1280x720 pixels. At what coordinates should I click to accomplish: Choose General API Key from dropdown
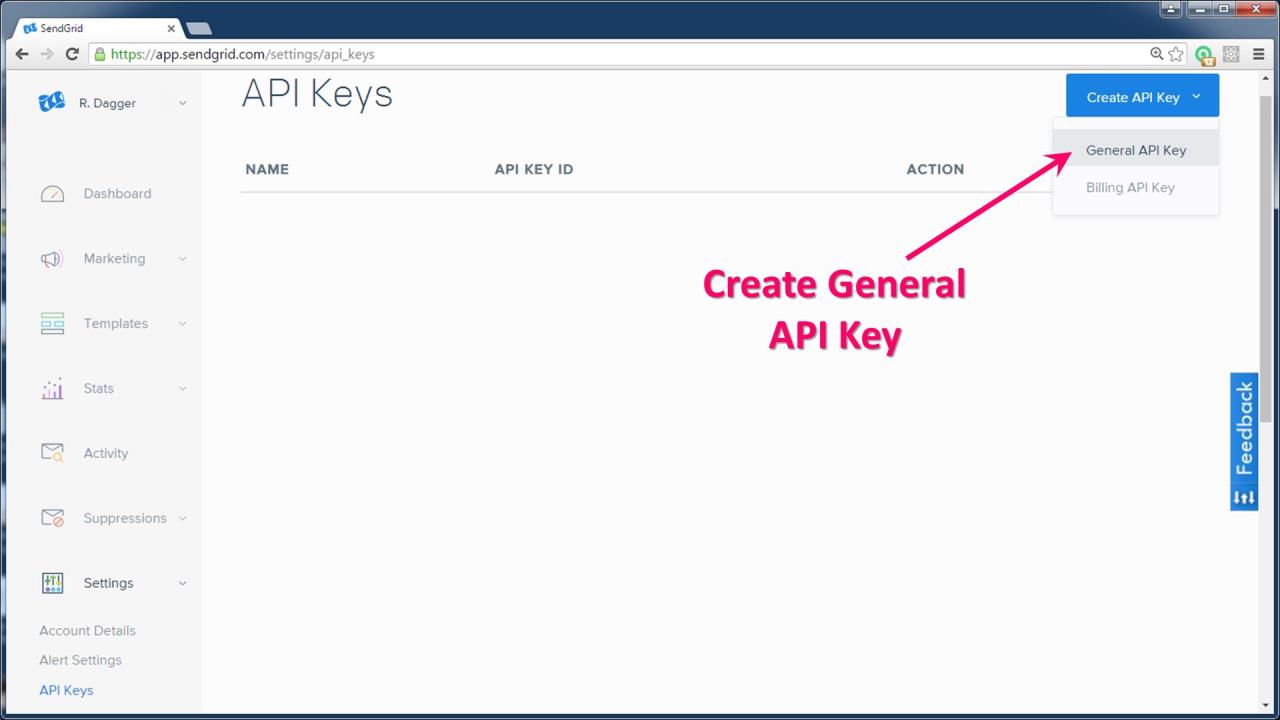tap(1136, 150)
